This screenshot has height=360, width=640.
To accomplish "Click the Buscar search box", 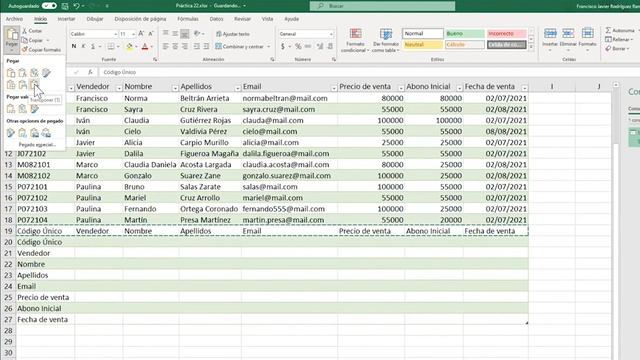I will pyautogui.click(x=382, y=6).
